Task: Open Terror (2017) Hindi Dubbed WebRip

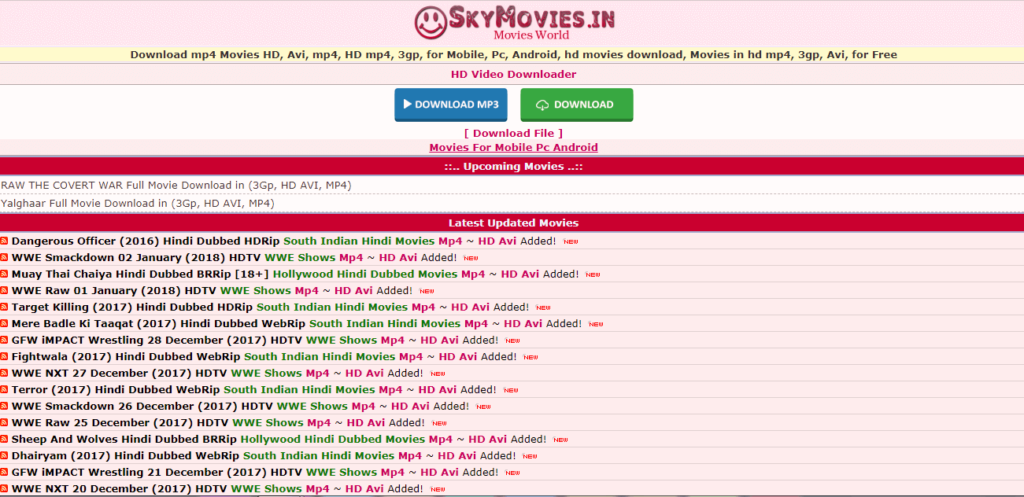Action: pos(116,389)
